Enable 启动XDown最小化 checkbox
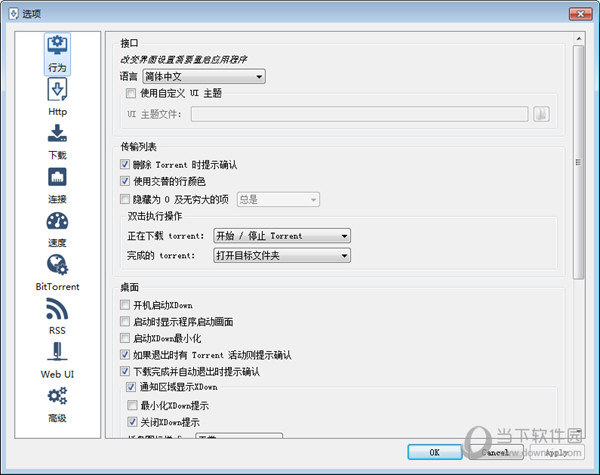600x475 pixels. 125,338
